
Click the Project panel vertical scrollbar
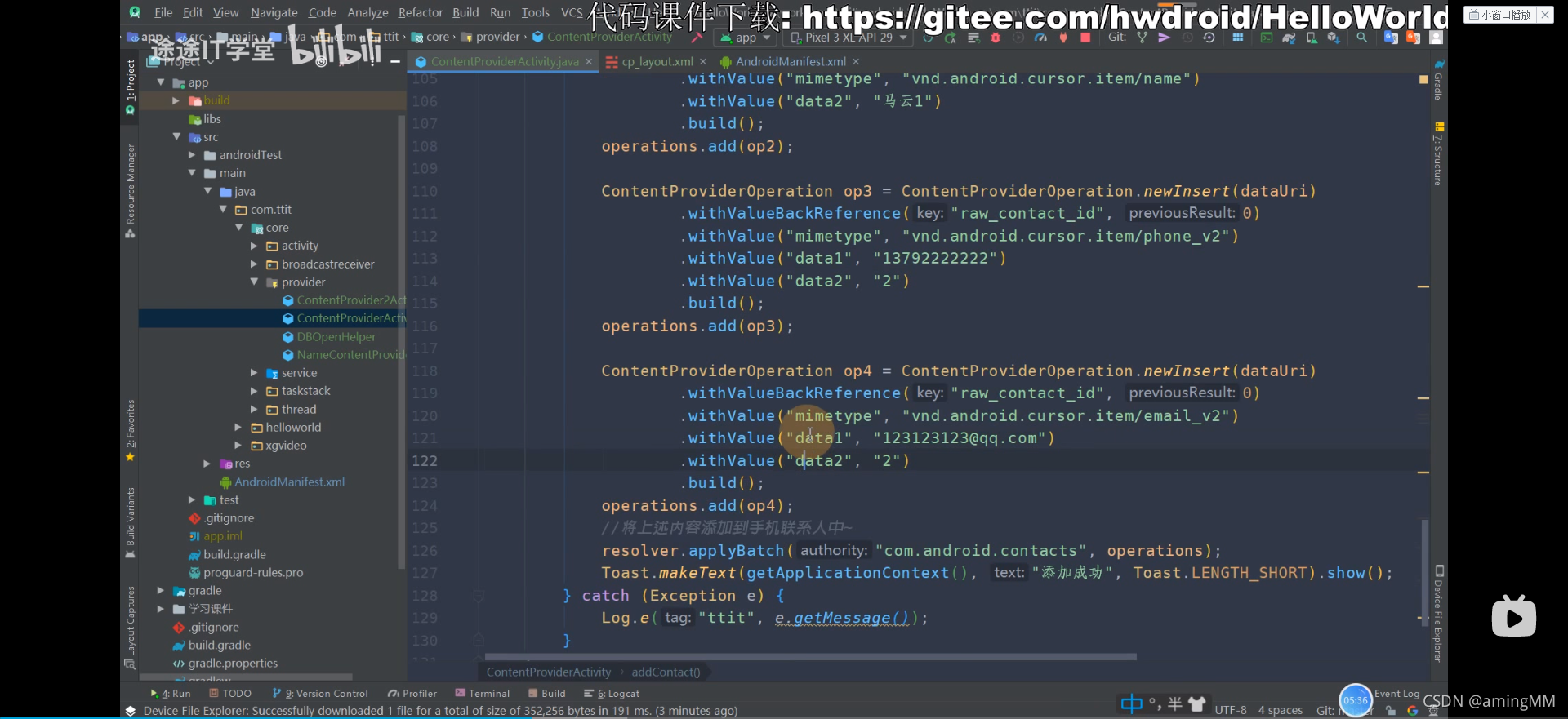401,341
